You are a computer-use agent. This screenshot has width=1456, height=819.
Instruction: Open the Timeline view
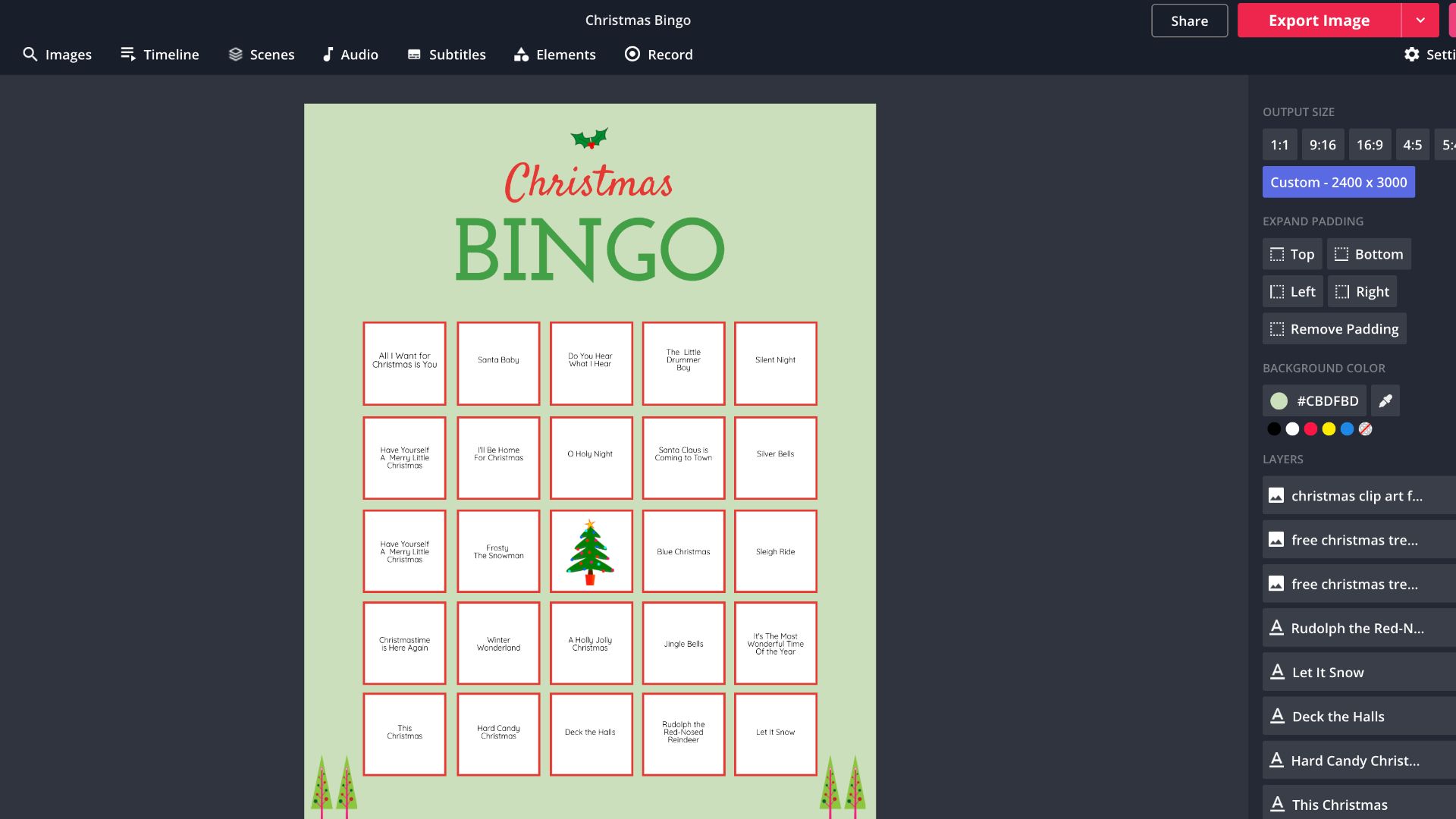tap(159, 55)
